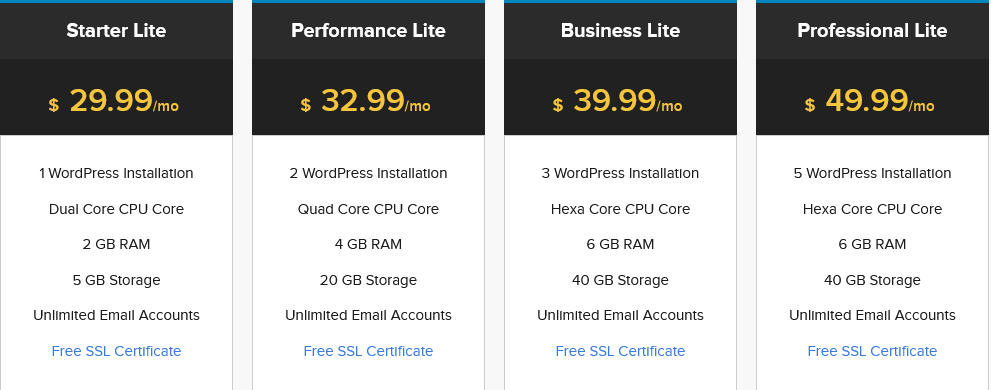Select '4 GB RAM' feature line

[368, 245]
